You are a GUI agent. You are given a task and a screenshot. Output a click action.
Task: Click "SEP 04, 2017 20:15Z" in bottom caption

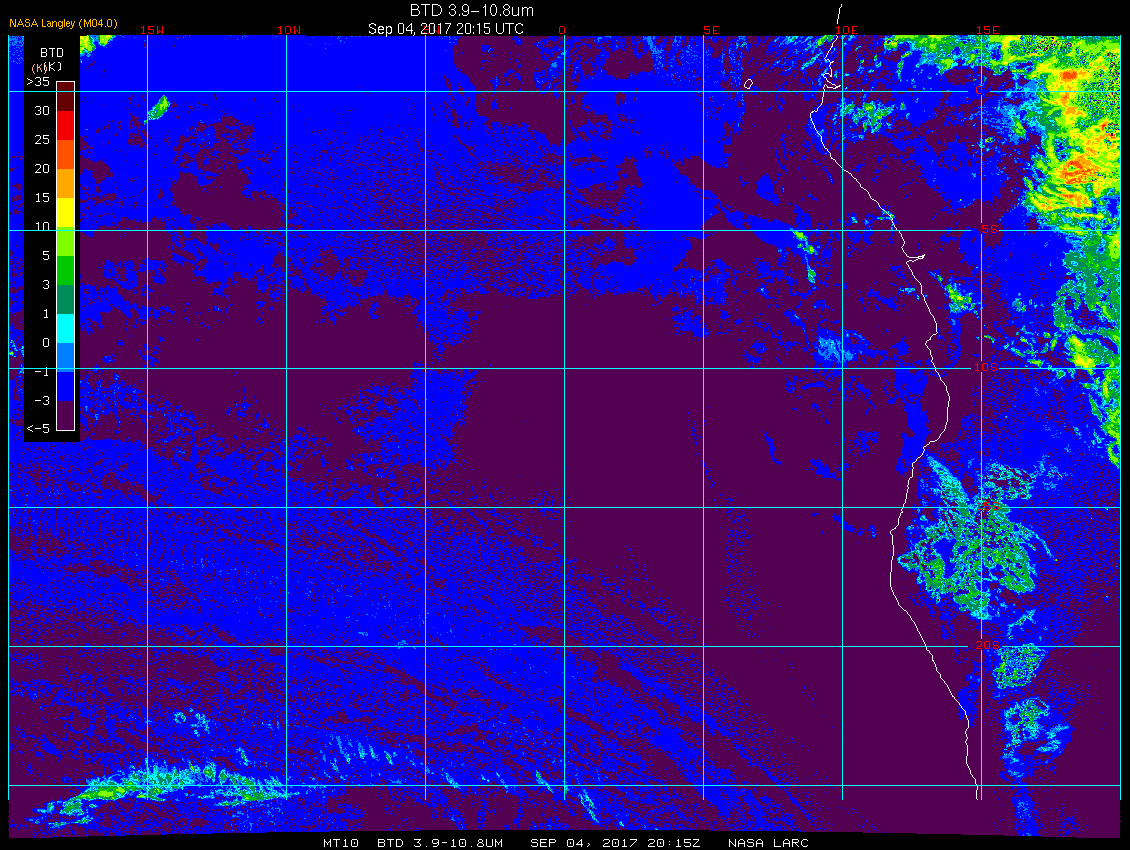coord(615,843)
